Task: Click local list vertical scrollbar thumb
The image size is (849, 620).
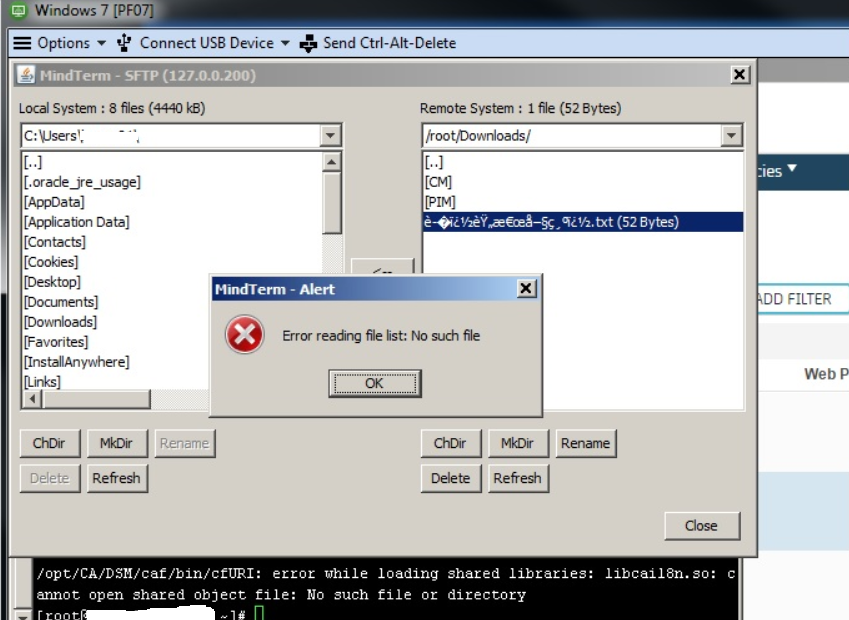Action: click(x=331, y=203)
